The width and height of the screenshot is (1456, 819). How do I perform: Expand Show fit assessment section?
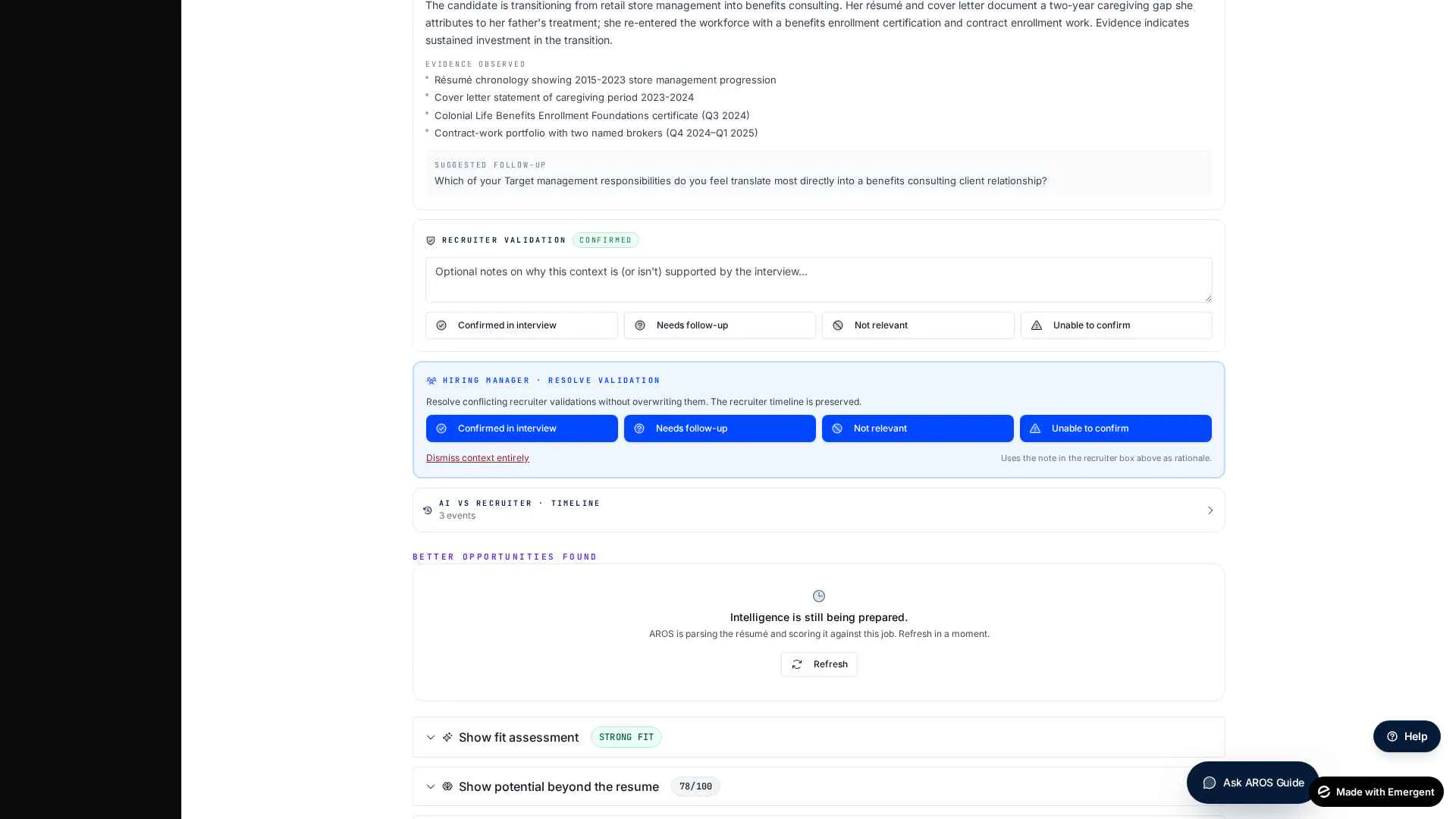819,737
